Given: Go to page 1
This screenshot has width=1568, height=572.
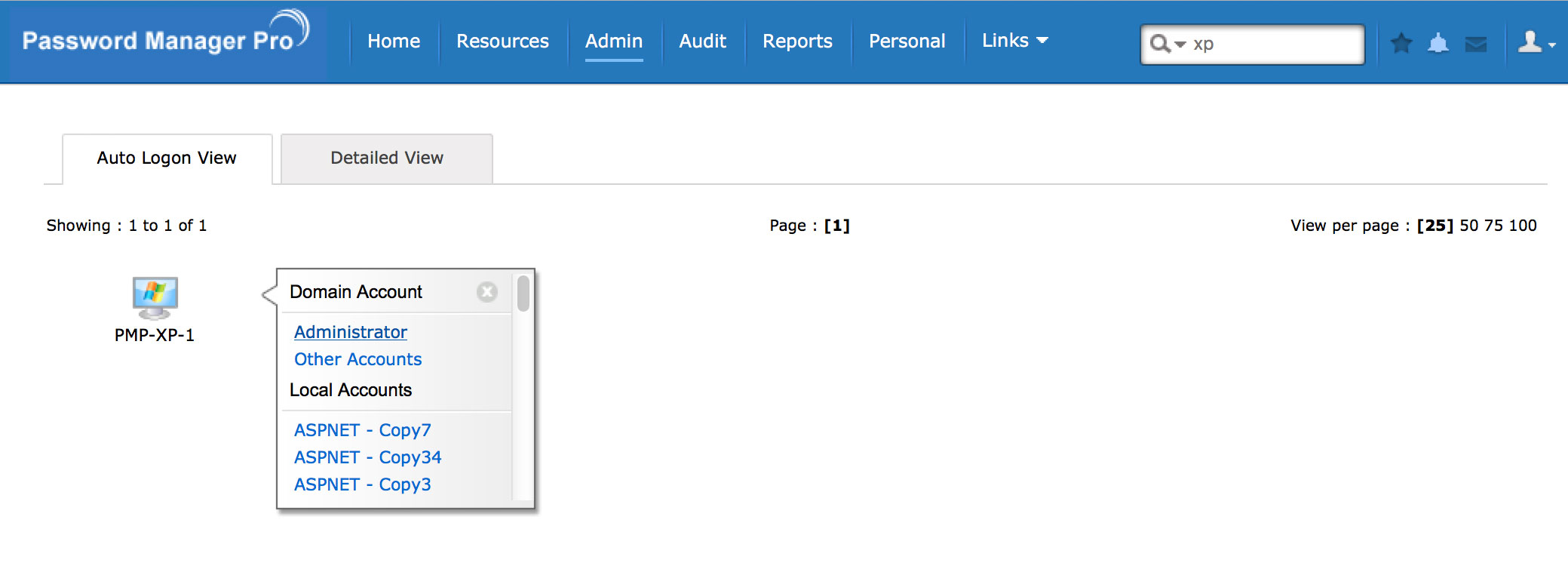Looking at the screenshot, I should tap(837, 226).
